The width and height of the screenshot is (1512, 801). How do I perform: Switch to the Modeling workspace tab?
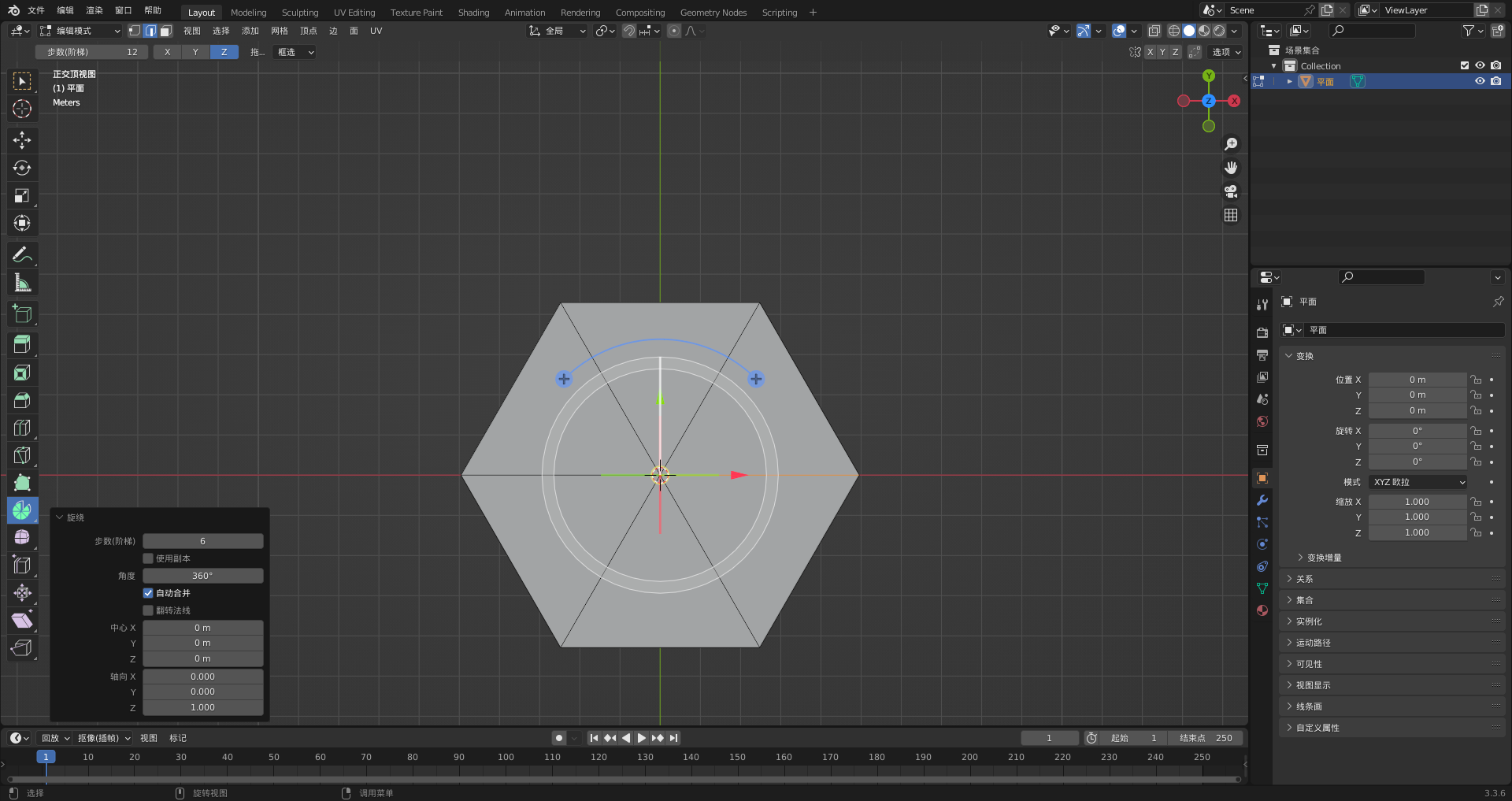[248, 13]
